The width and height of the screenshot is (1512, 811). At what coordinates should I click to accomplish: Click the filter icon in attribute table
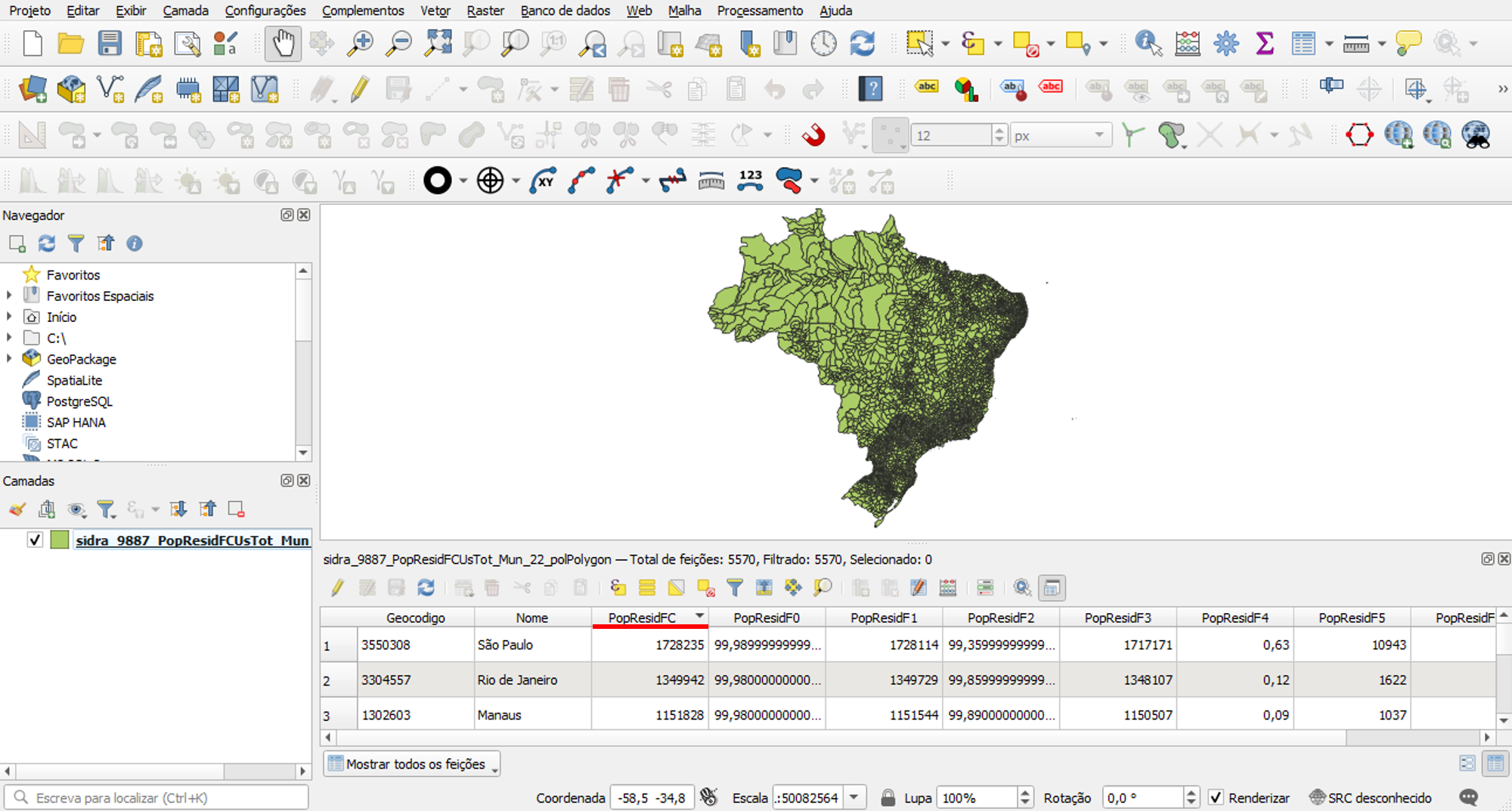click(x=734, y=587)
